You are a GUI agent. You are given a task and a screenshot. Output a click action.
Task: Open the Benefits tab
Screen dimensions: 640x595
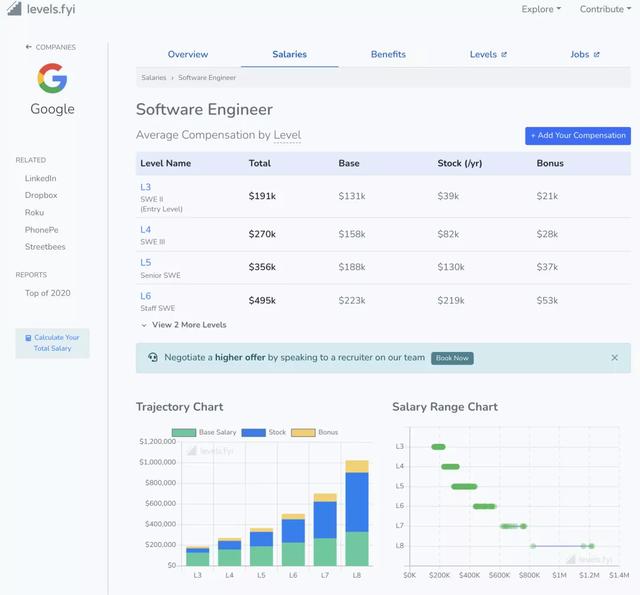click(x=388, y=54)
